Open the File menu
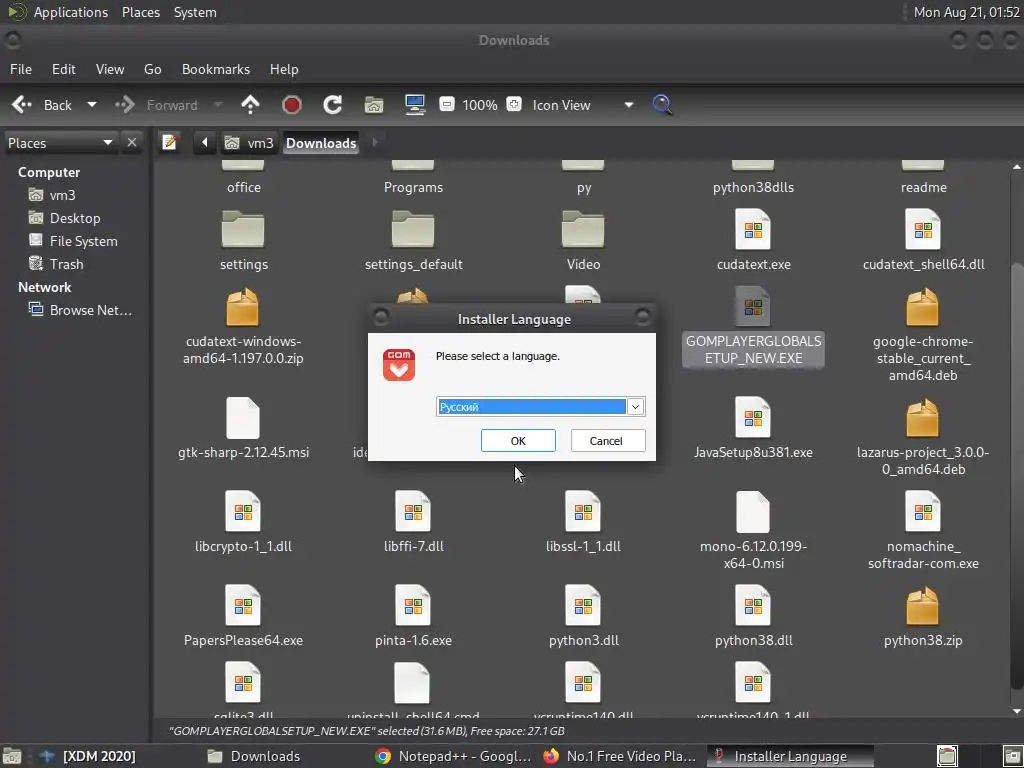The width and height of the screenshot is (1024, 768). (20, 69)
